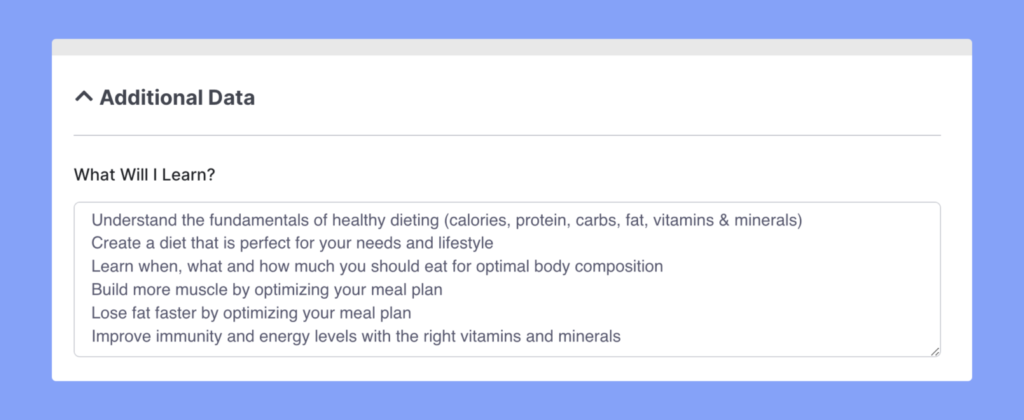The image size is (1024, 420).
Task: Click the Additional Data heading
Action: pos(177,98)
